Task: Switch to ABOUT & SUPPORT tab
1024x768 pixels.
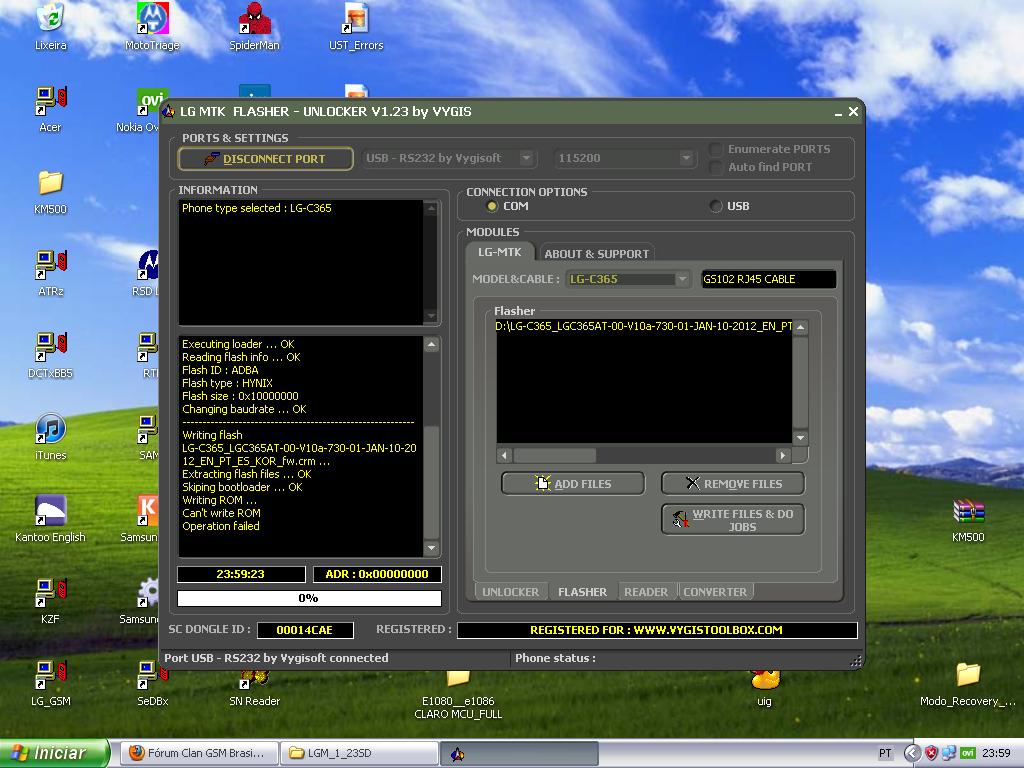Action: pyautogui.click(x=596, y=253)
